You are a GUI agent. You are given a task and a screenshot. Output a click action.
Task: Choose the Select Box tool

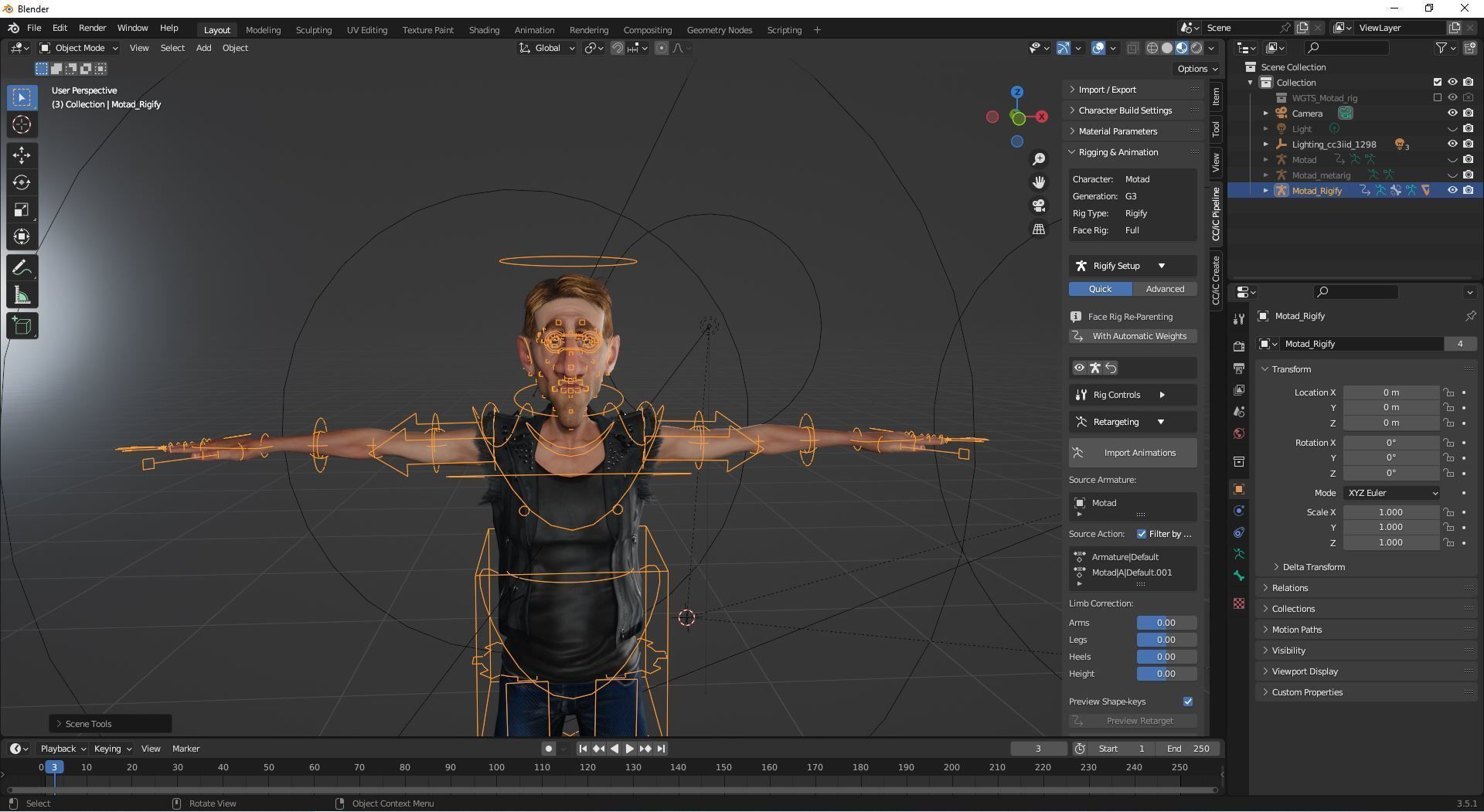pyautogui.click(x=22, y=97)
